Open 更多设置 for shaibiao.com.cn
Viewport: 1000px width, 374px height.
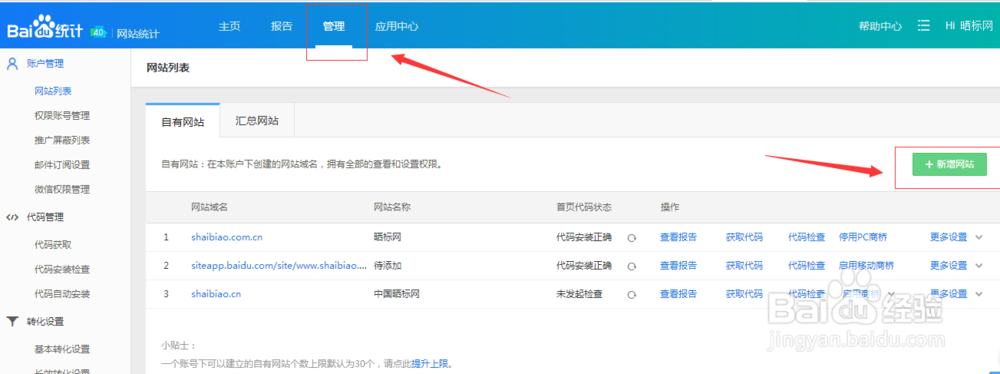(948, 237)
